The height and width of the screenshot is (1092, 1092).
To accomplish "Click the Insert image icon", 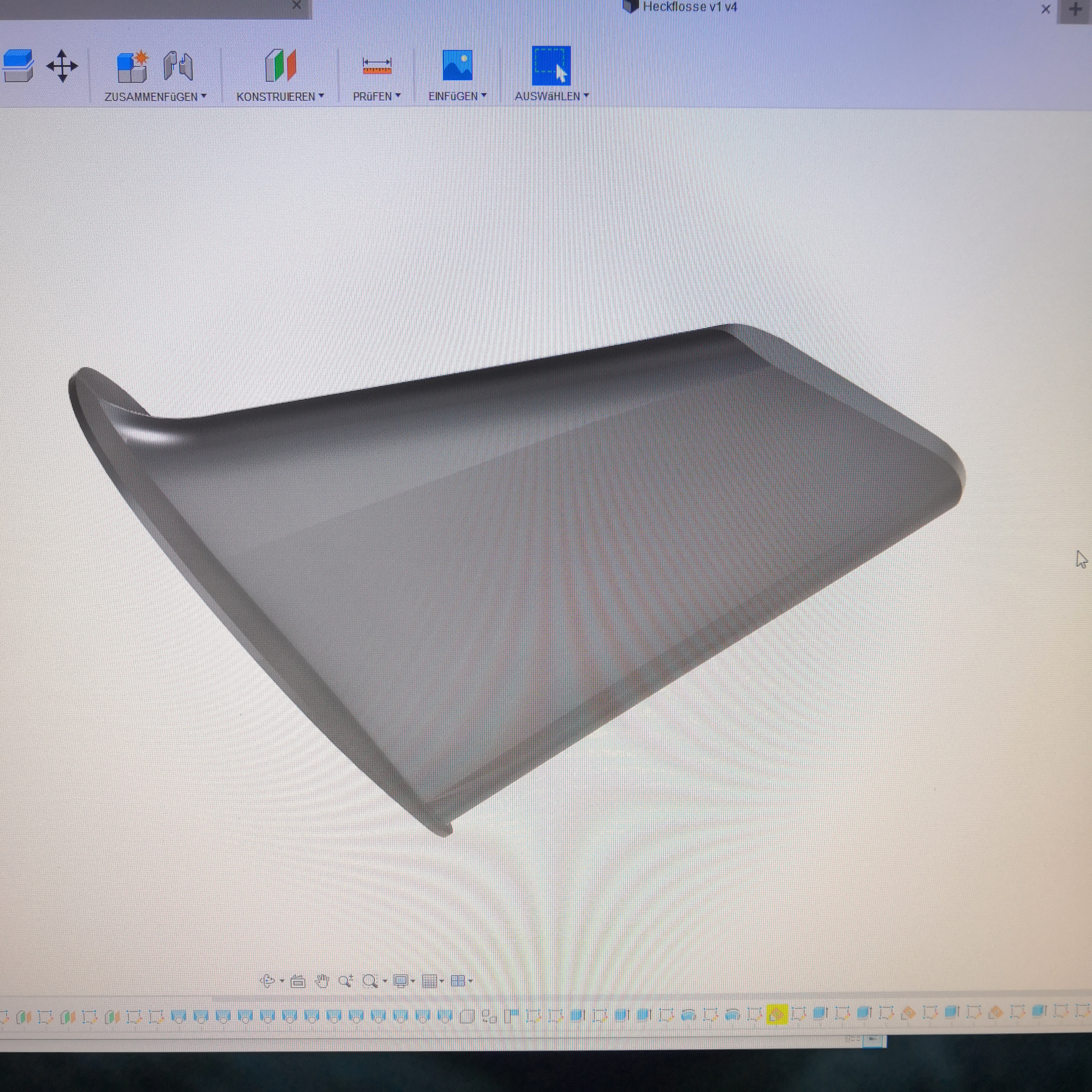I will (x=457, y=66).
